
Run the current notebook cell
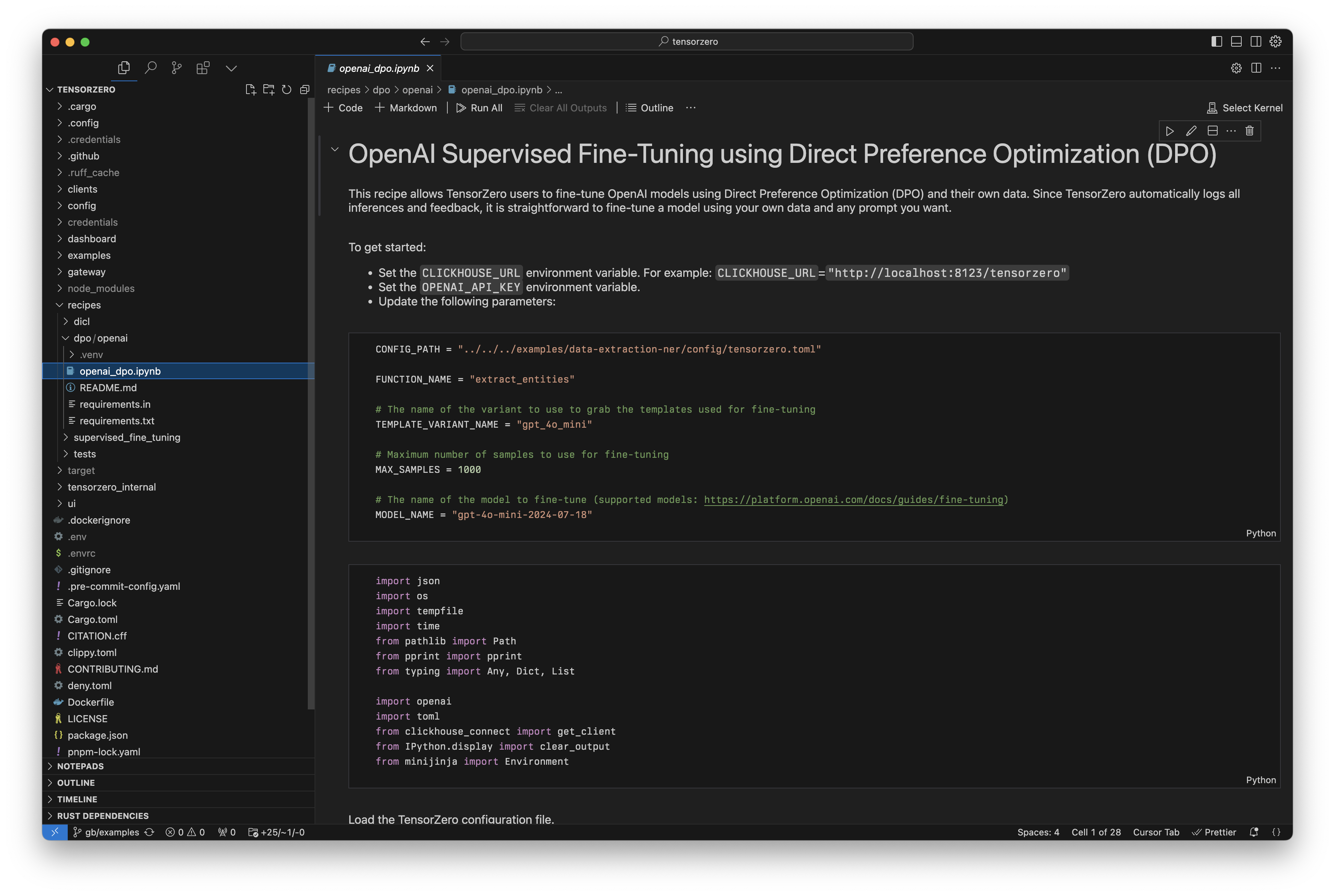(x=1170, y=131)
